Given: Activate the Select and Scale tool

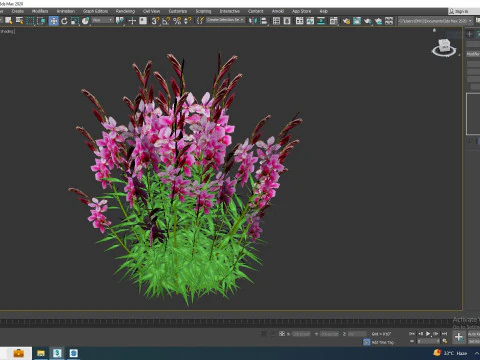Looking at the screenshot, I should point(75,21).
